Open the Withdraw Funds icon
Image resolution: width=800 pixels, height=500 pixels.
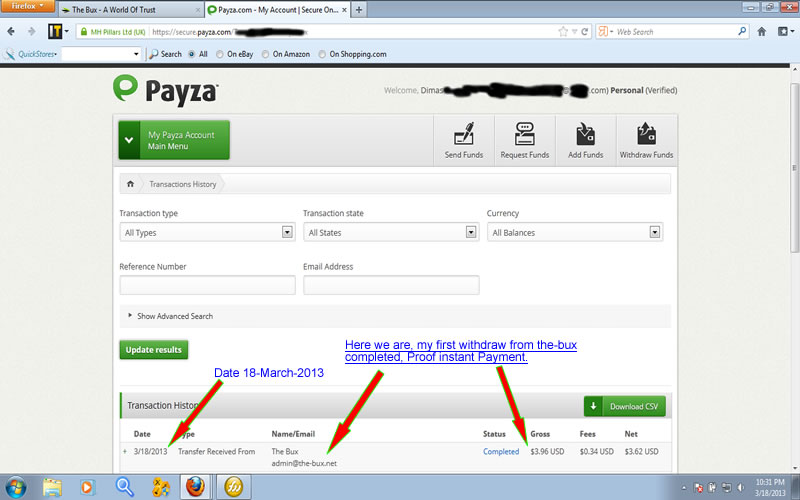[x=646, y=140]
